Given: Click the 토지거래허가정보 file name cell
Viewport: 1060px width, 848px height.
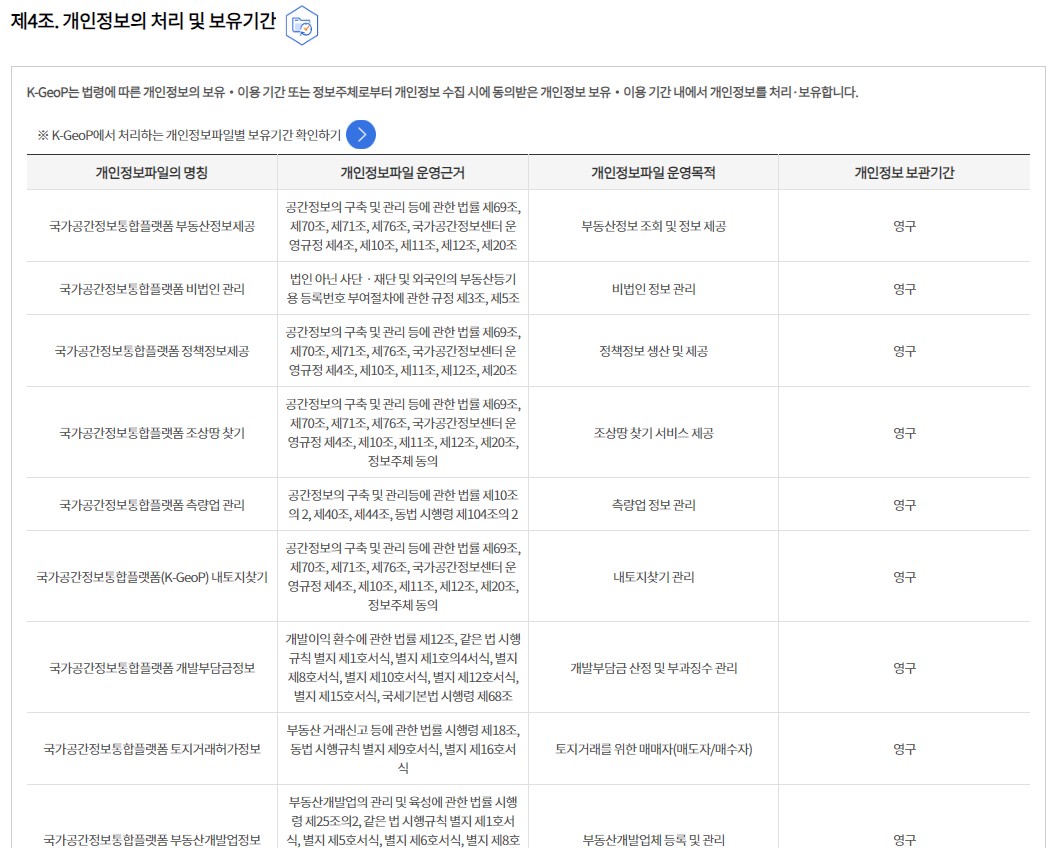Looking at the screenshot, I should pos(152,749).
